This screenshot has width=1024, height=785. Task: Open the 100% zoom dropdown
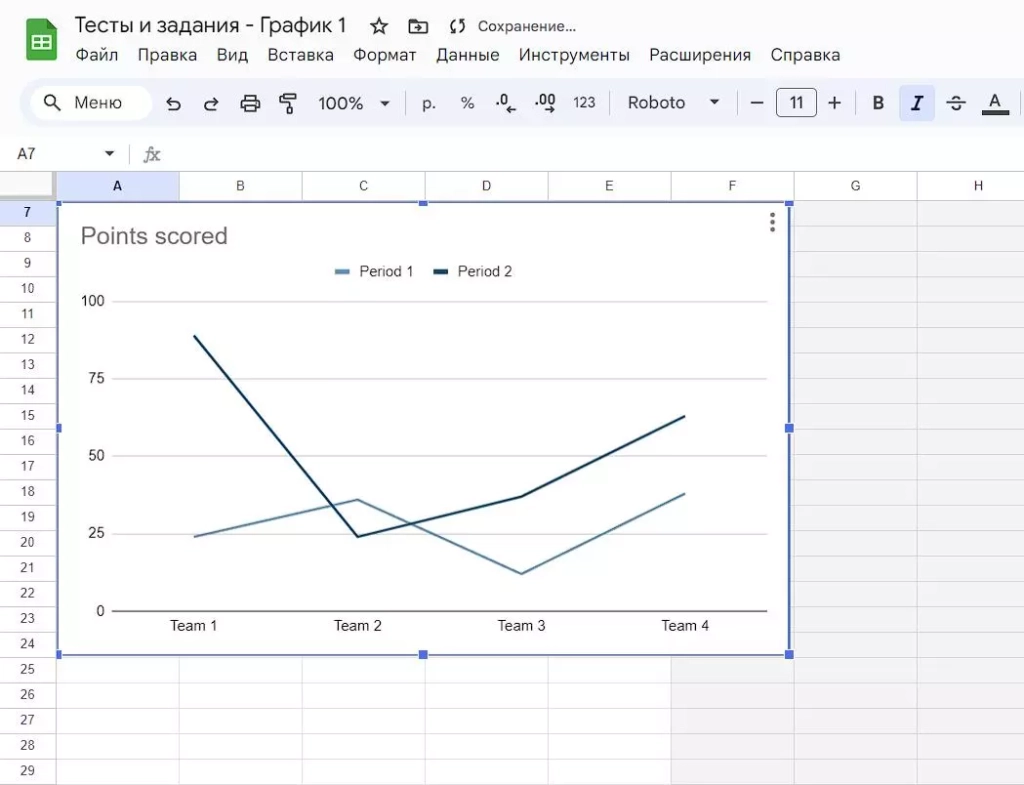[354, 103]
